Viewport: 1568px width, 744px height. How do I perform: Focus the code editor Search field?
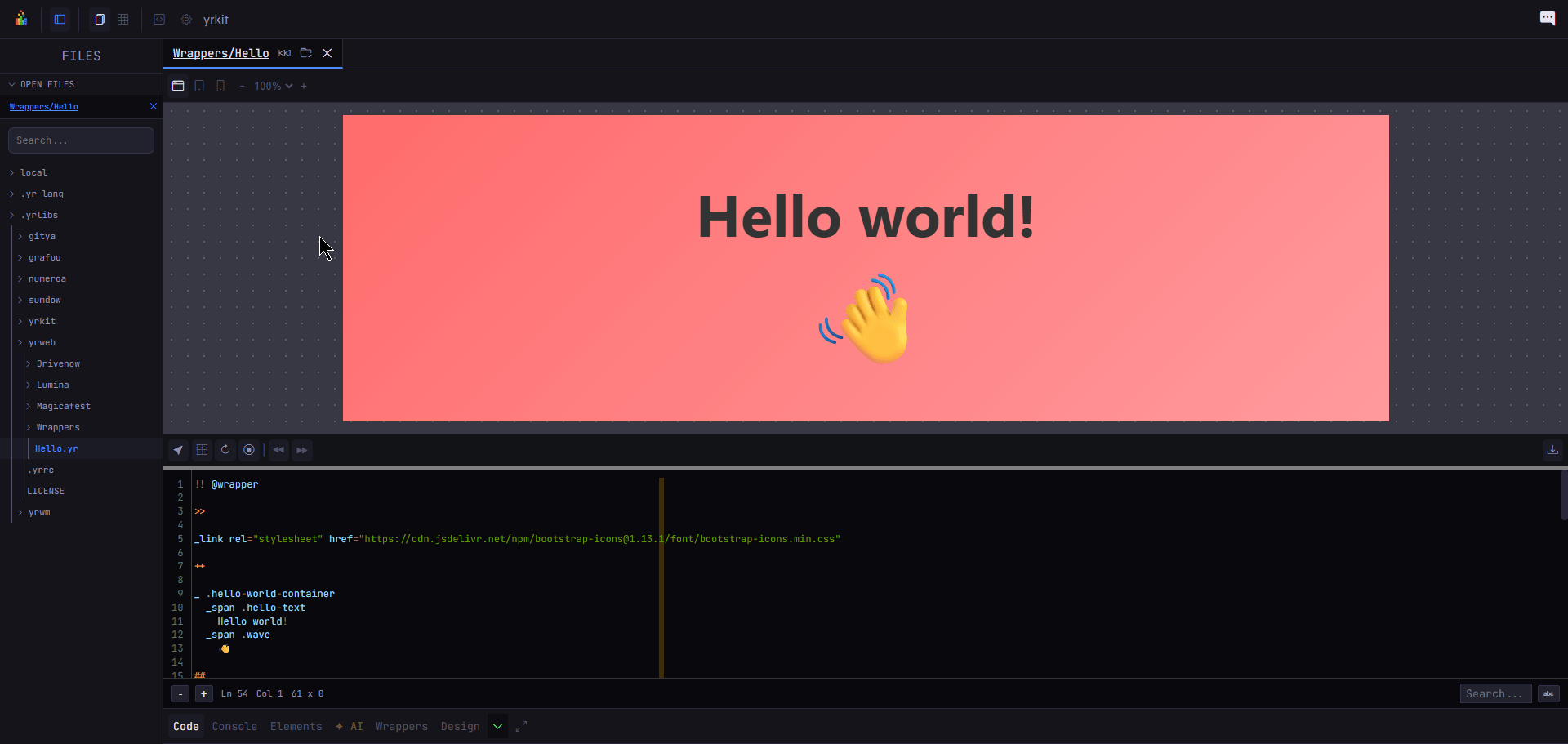coord(1495,693)
